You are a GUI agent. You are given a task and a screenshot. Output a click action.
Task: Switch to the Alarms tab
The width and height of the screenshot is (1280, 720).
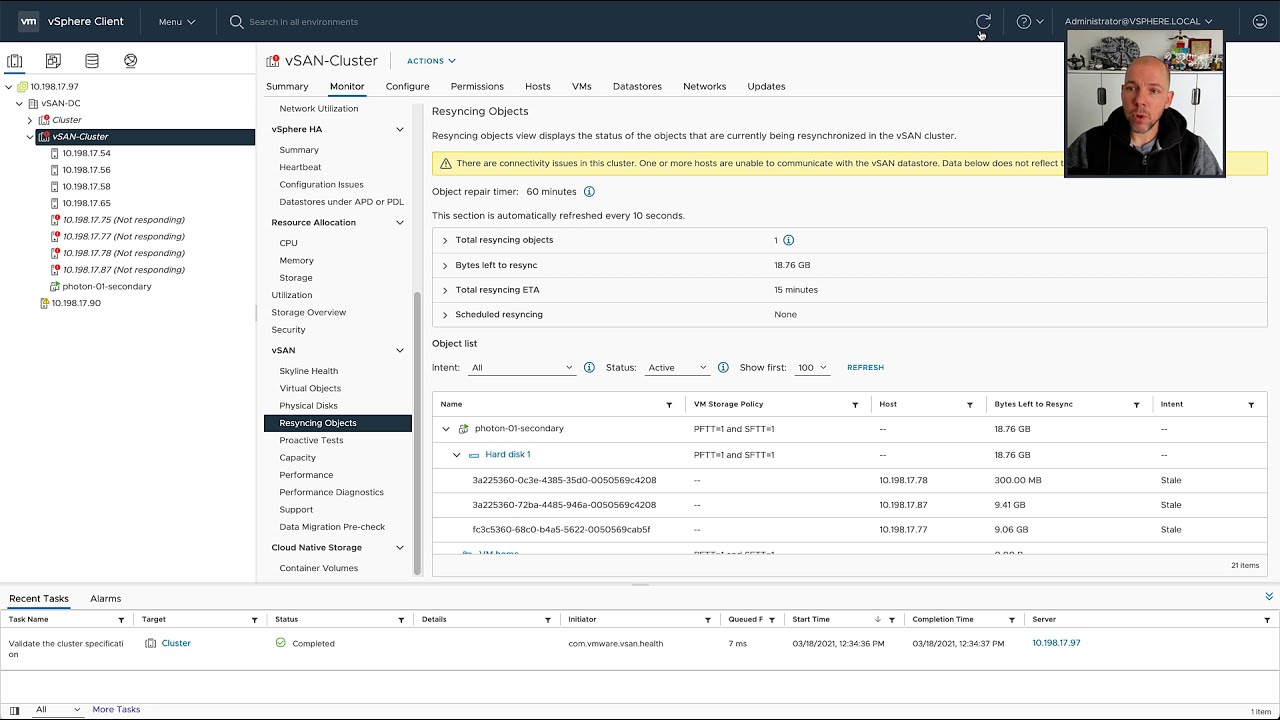[105, 598]
